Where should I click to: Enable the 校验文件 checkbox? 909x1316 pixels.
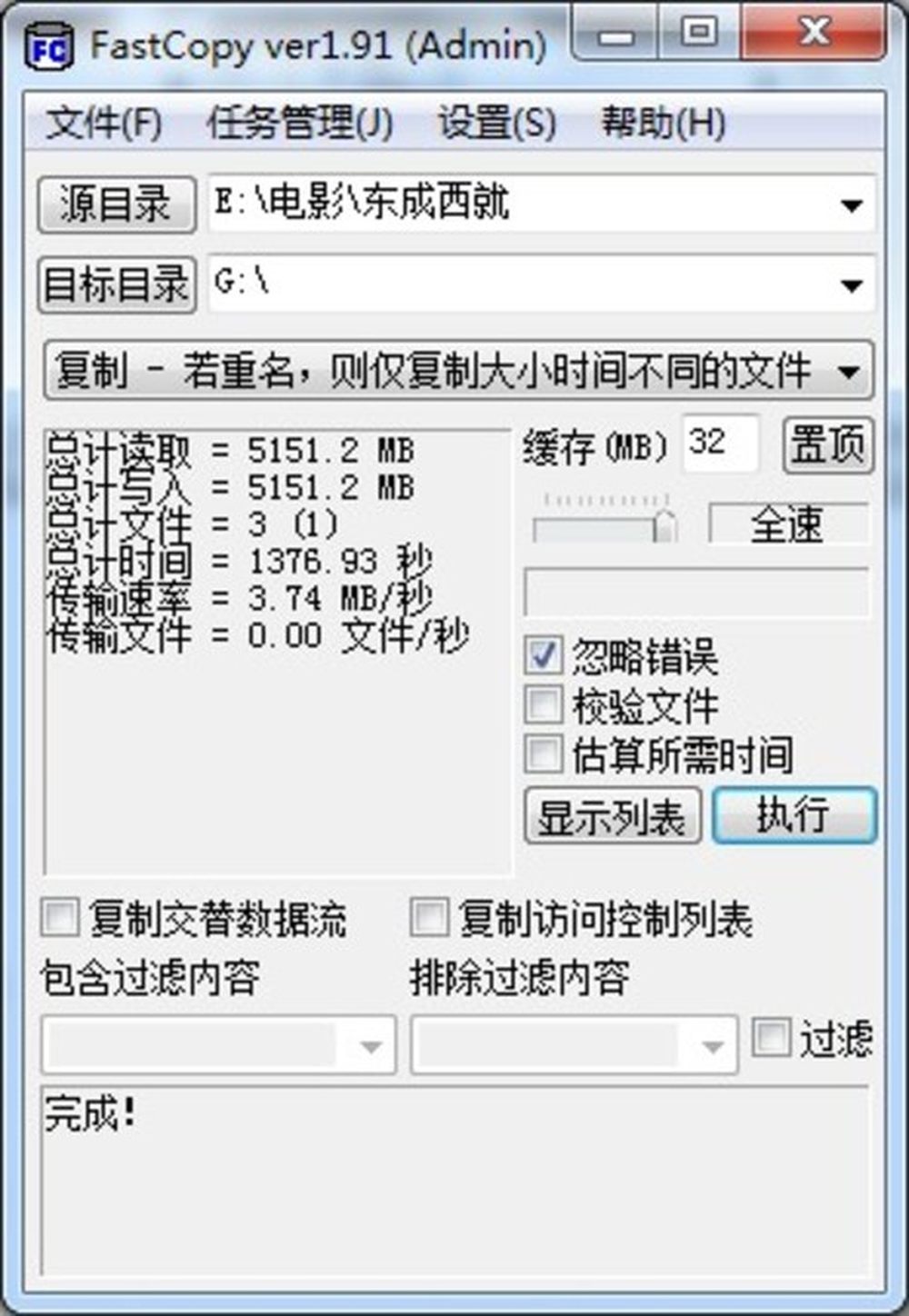point(544,704)
